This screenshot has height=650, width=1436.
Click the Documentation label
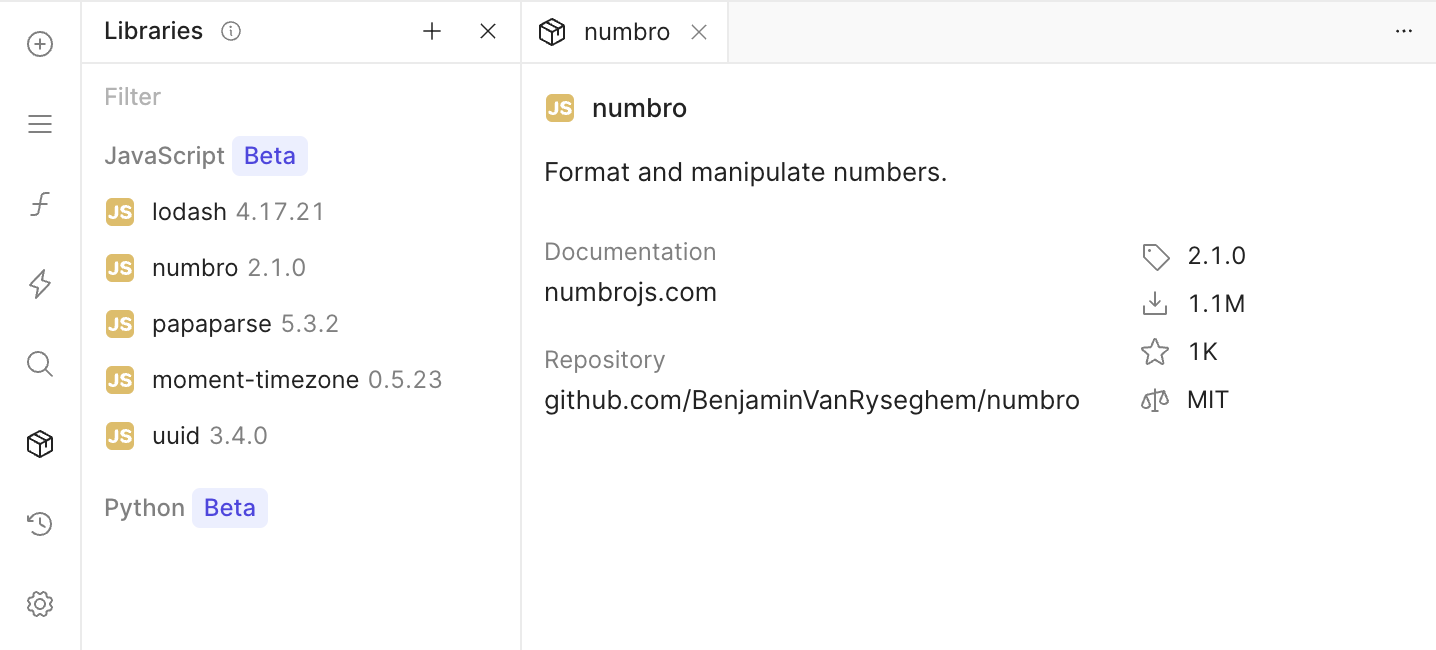630,252
